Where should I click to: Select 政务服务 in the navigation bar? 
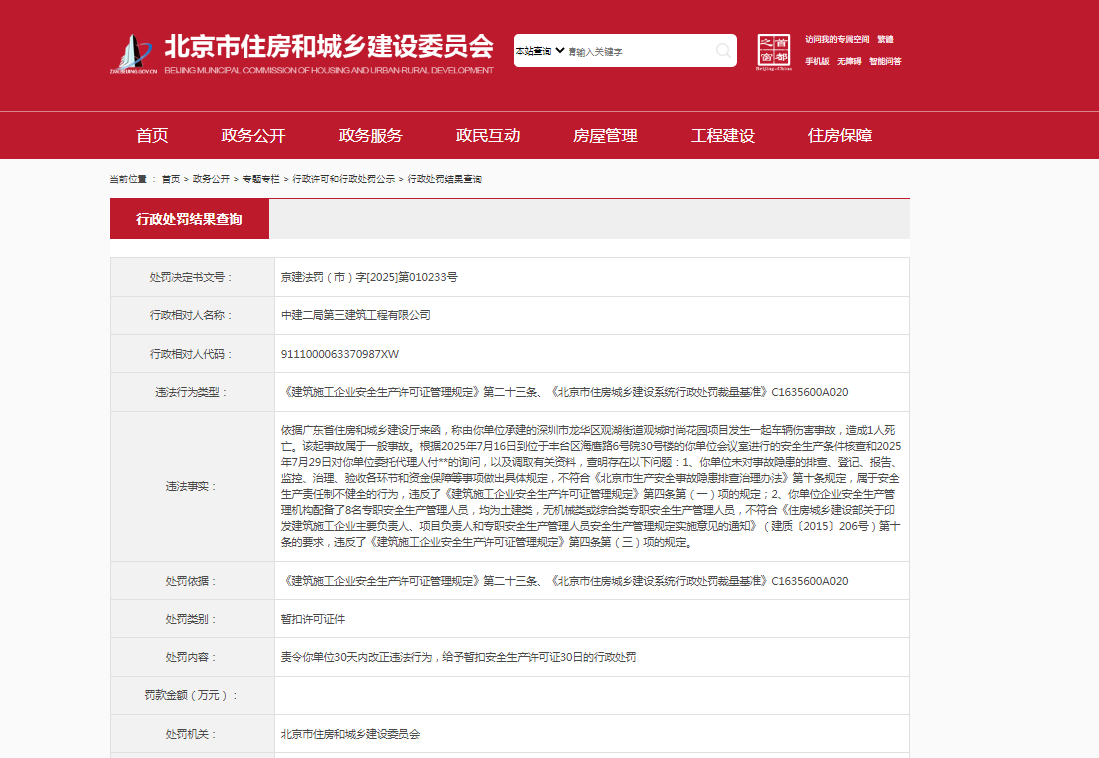coord(370,136)
